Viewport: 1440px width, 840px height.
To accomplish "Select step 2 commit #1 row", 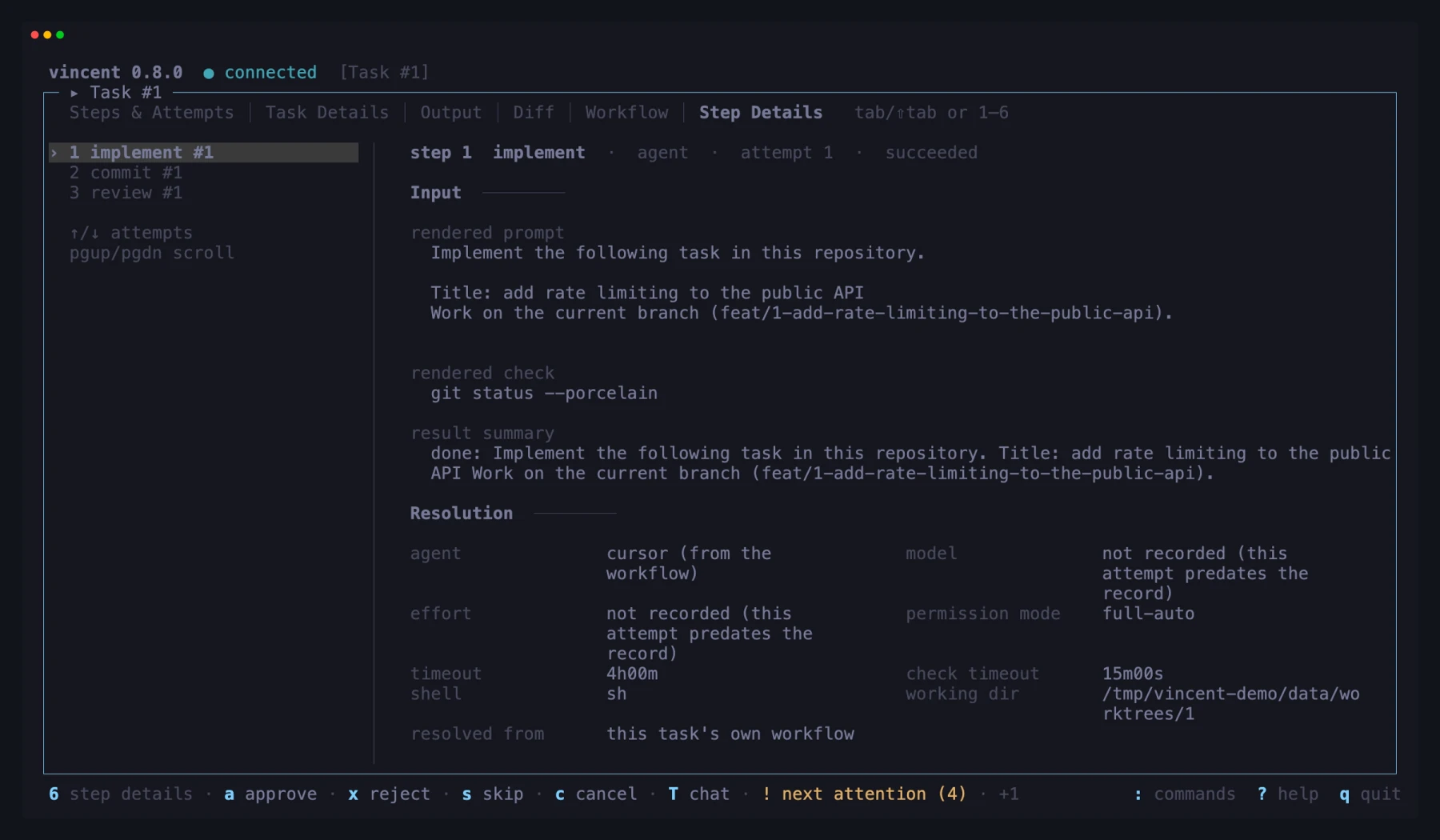I will coord(126,173).
